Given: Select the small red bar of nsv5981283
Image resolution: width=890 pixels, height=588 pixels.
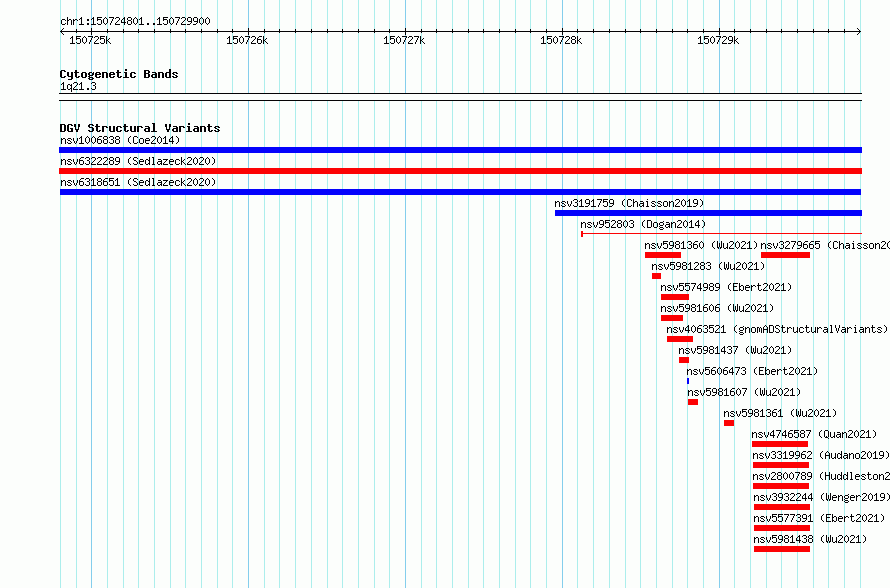Looking at the screenshot, I should click(x=656, y=276).
